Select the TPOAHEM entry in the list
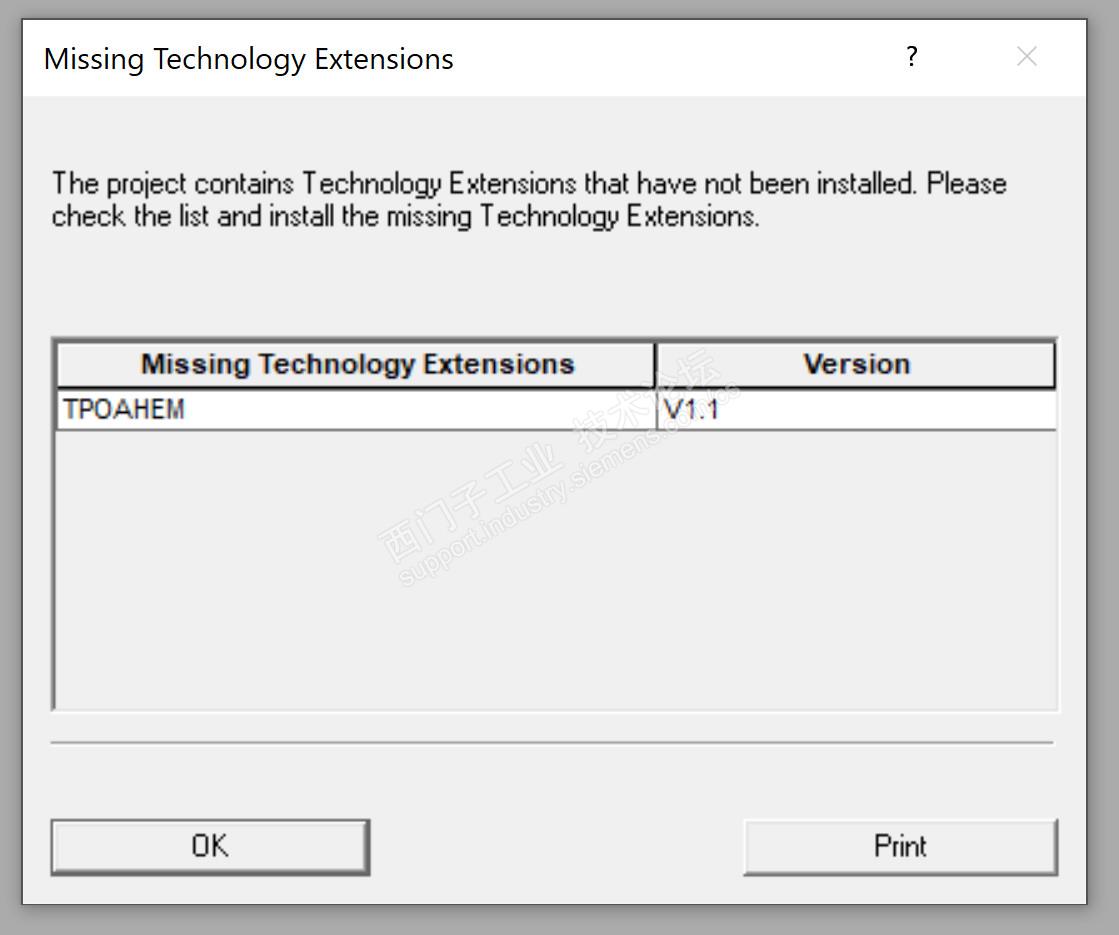Screen dimensions: 1119x935 click(x=124, y=410)
